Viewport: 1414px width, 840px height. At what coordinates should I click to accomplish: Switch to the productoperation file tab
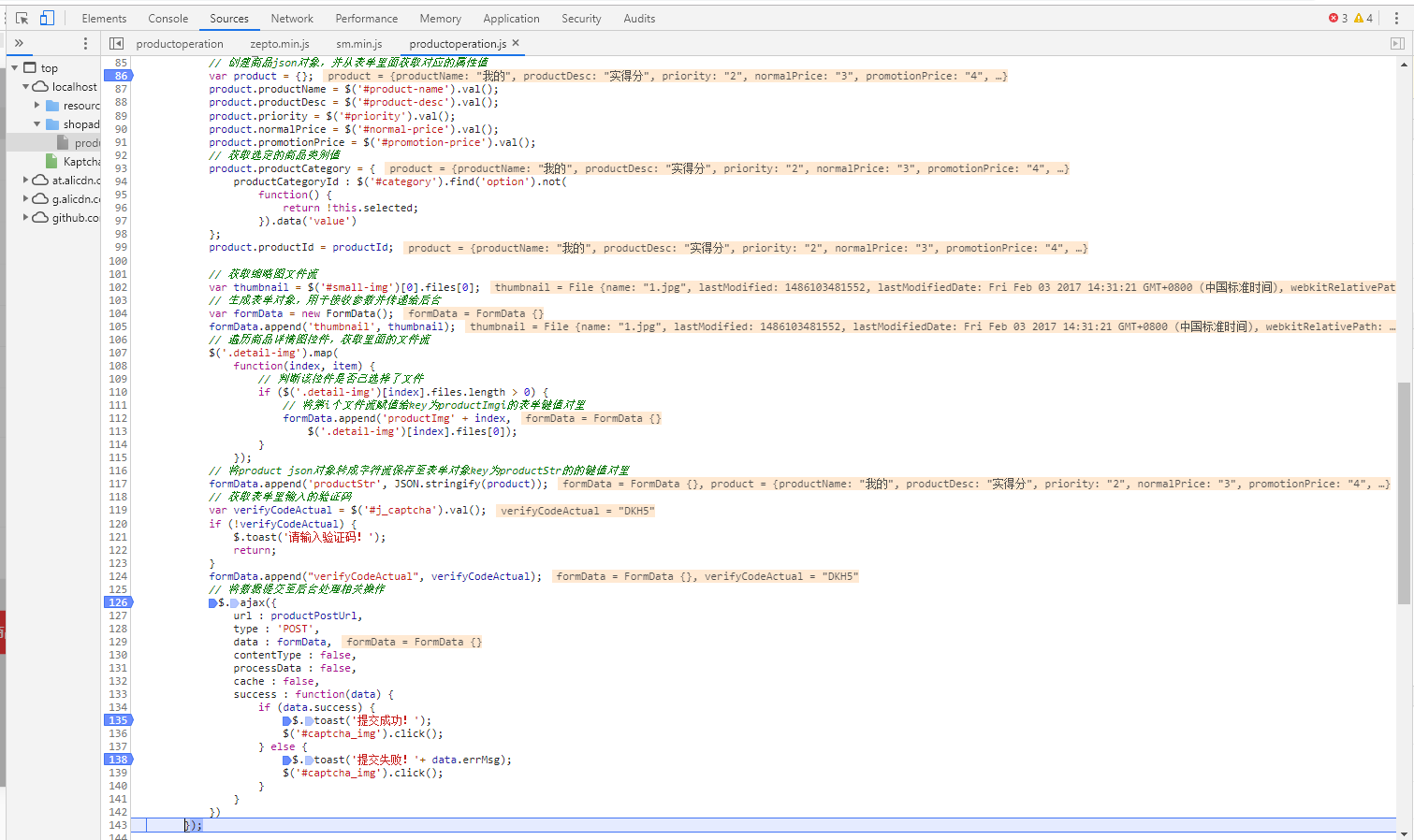click(x=180, y=44)
